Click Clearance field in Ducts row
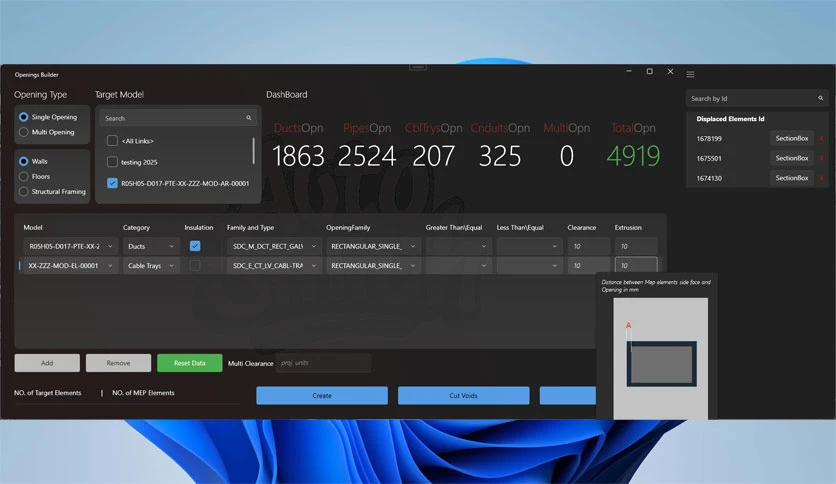836x484 pixels. [589, 246]
